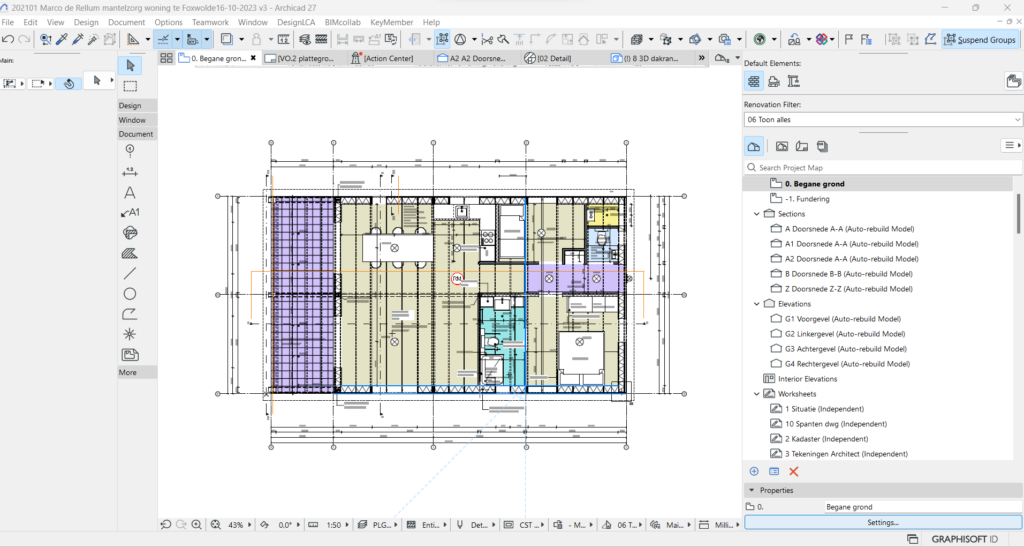This screenshot has height=547, width=1024.
Task: Open the Renovation Filter dropdown
Action: point(881,119)
